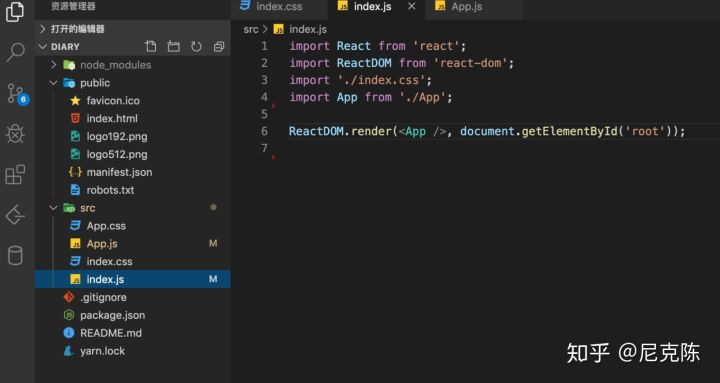Open robots.txt in the explorer
Viewport: 720px width, 383px height.
tap(110, 190)
